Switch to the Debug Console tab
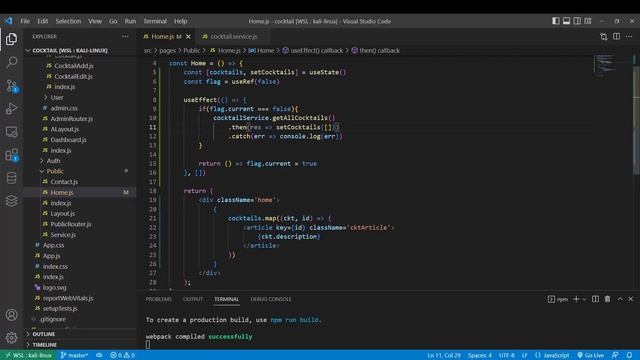 click(271, 299)
